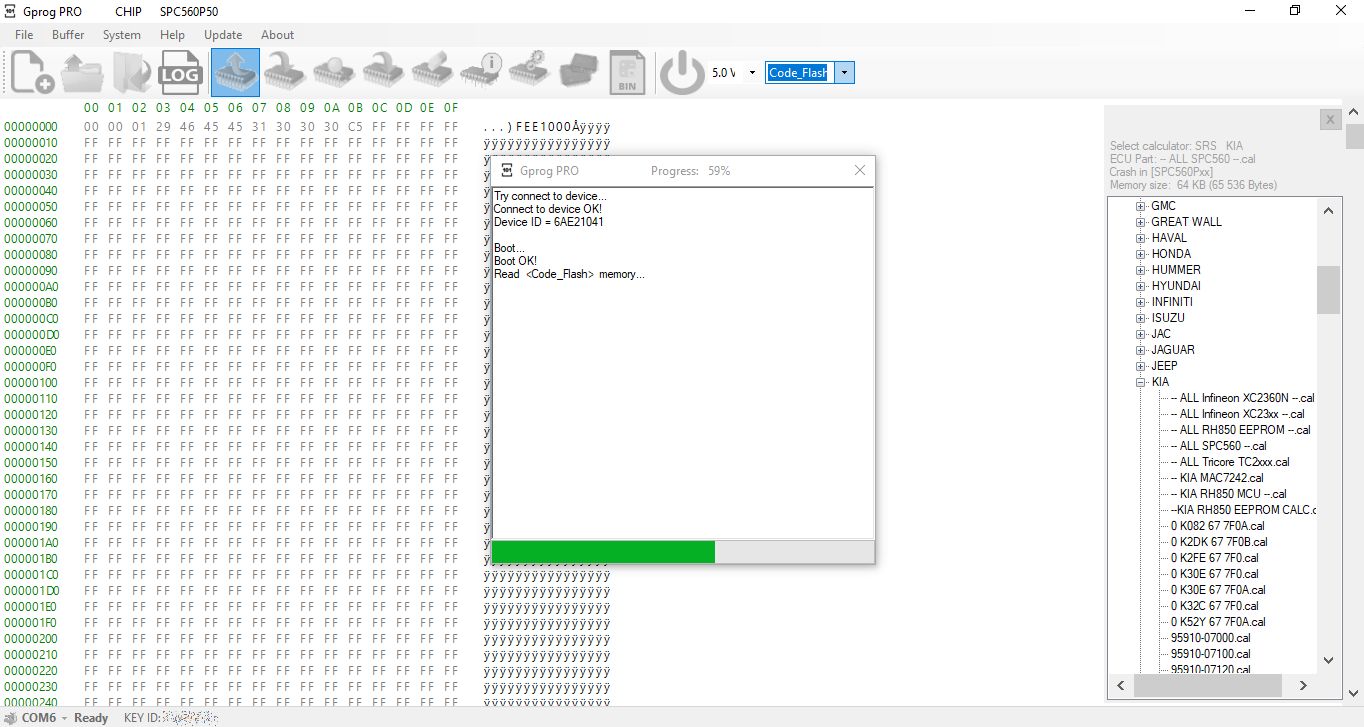Image resolution: width=1364 pixels, height=727 pixels.
Task: Expand the HUMMER tree node
Action: coord(1140,270)
